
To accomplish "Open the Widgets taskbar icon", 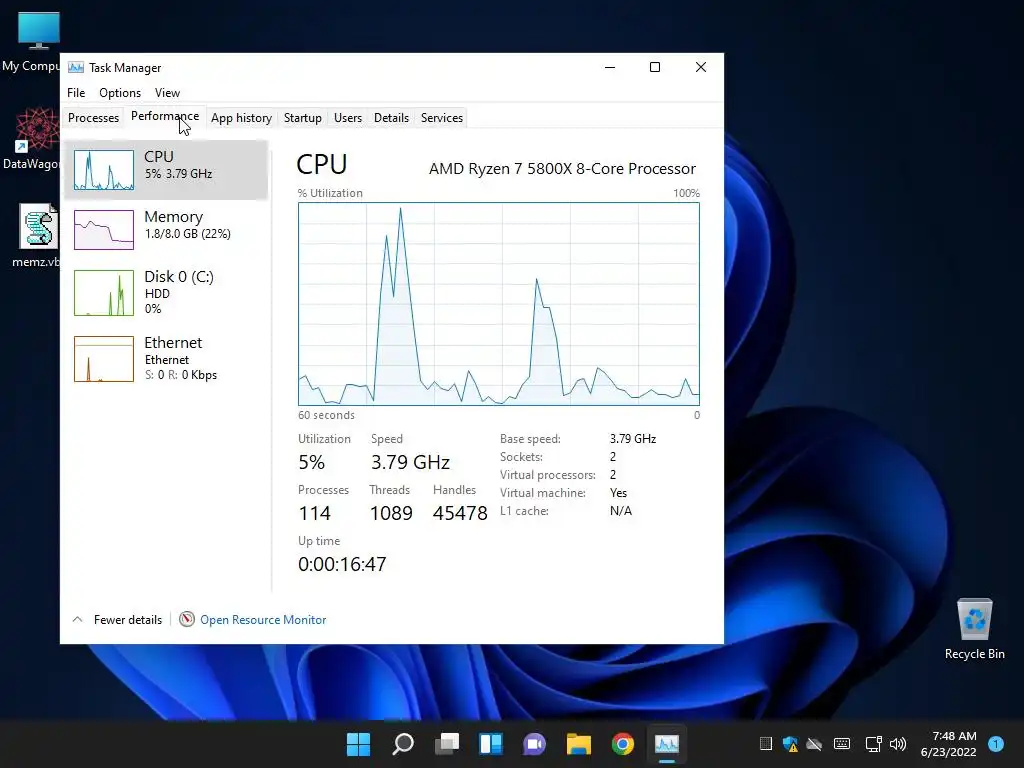I will pos(491,744).
